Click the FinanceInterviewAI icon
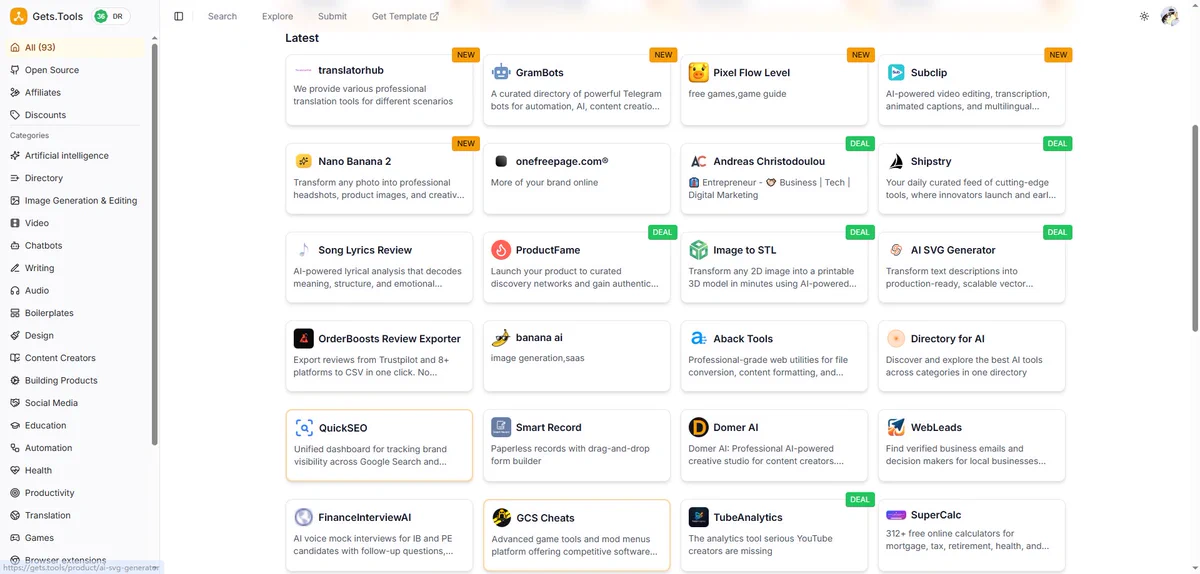The height and width of the screenshot is (574, 1200). 304,517
